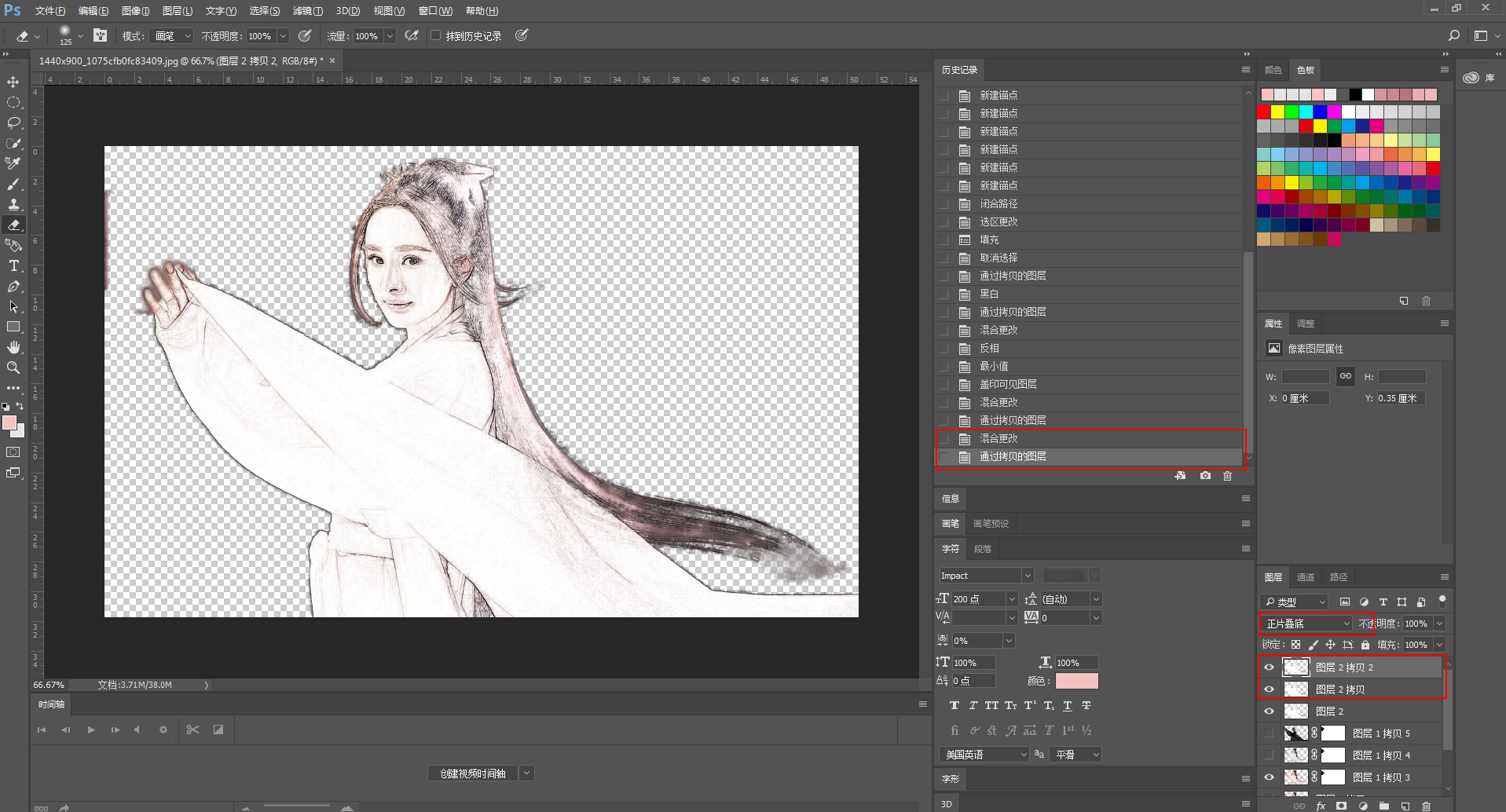The width and height of the screenshot is (1506, 812).
Task: Lock transparent pixels icon
Action: tap(1296, 645)
